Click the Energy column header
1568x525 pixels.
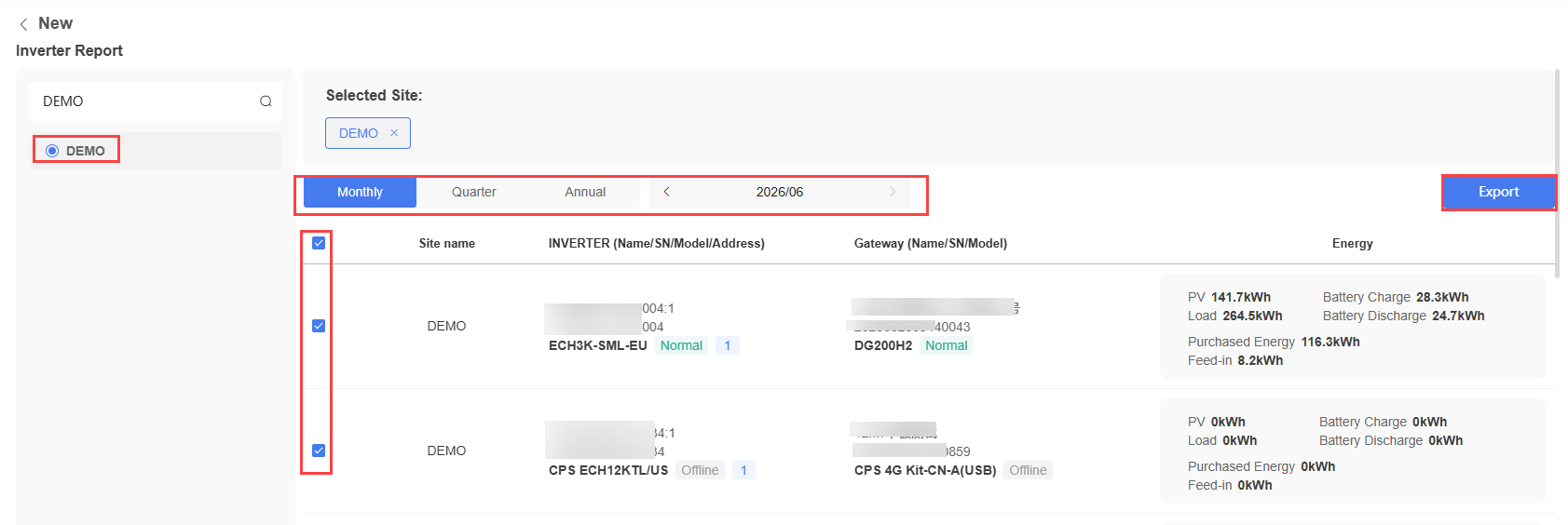pos(1353,243)
